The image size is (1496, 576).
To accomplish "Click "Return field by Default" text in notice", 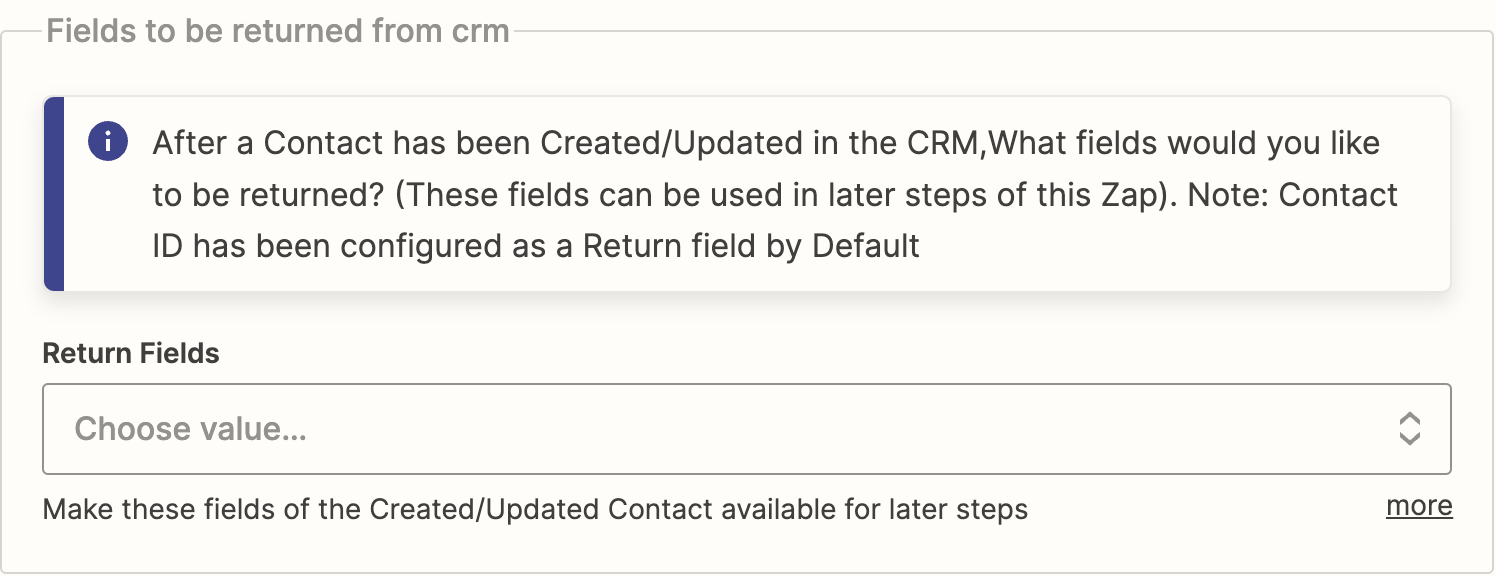I will point(751,246).
